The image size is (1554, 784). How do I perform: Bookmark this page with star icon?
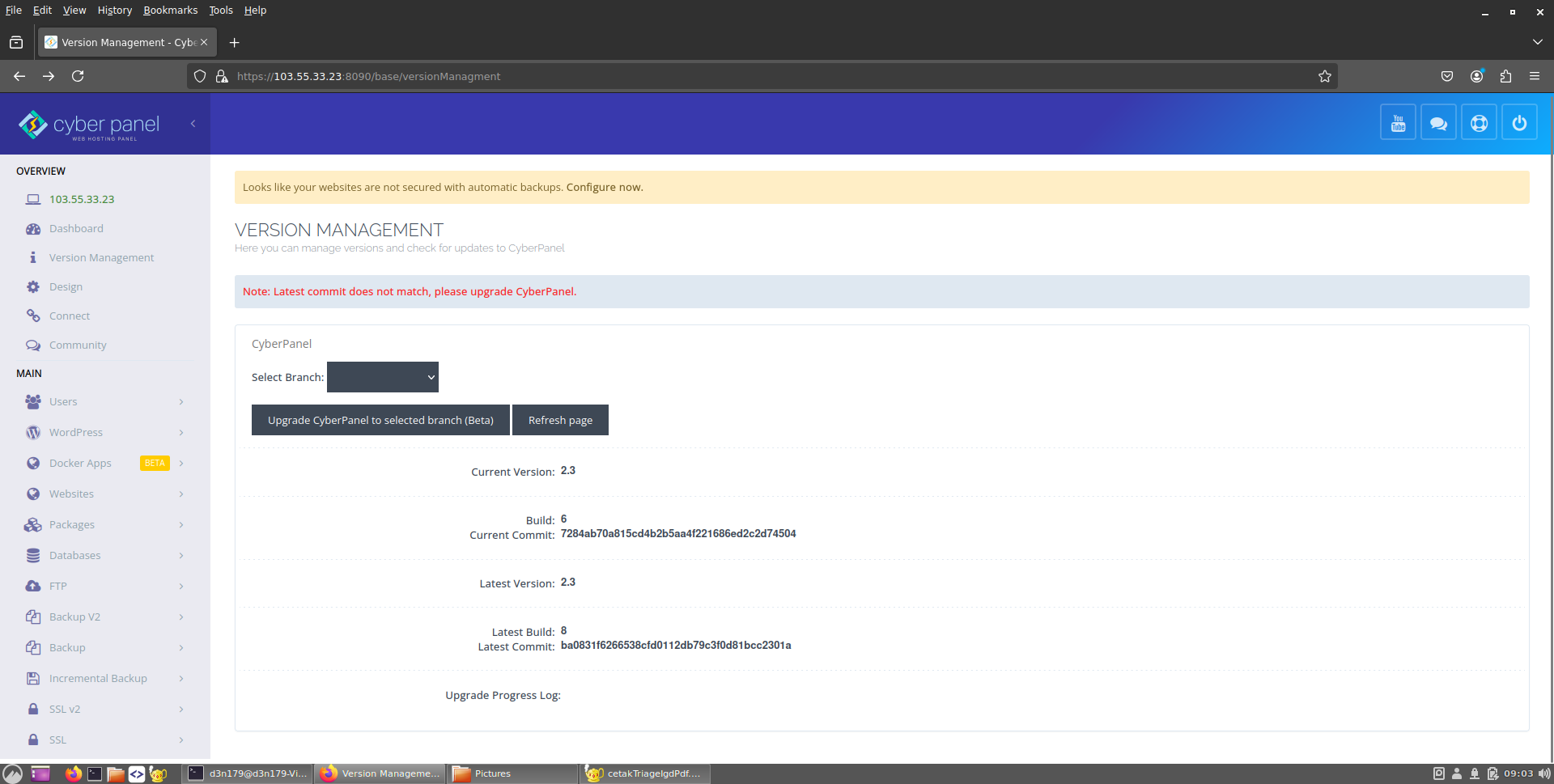1324,76
